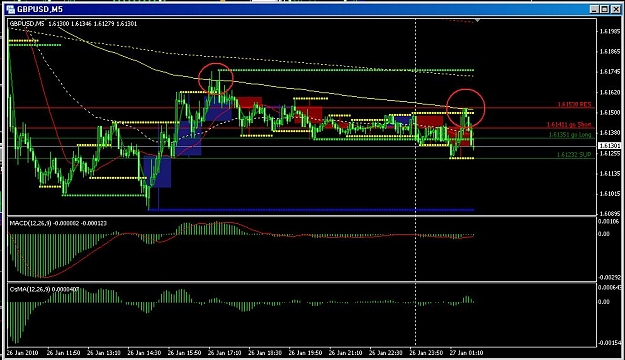Image resolution: width=625 pixels, height=360 pixels.
Task: Click the 1.61380 price scale value
Action: coord(610,132)
